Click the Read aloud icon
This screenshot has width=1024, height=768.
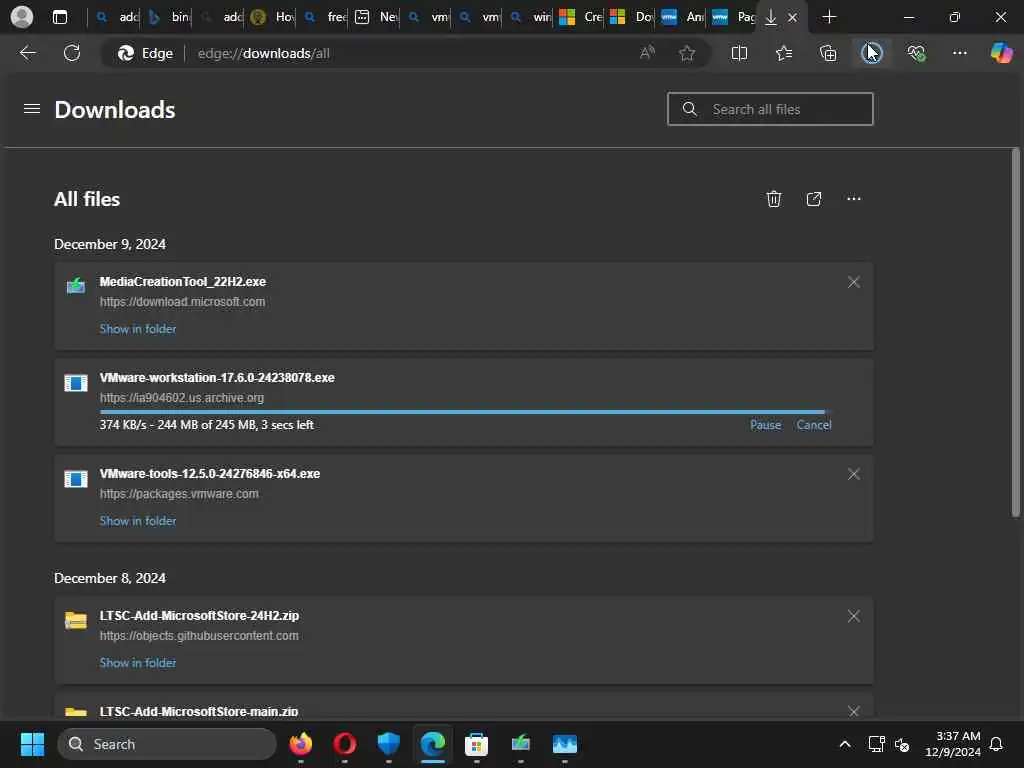tap(647, 53)
